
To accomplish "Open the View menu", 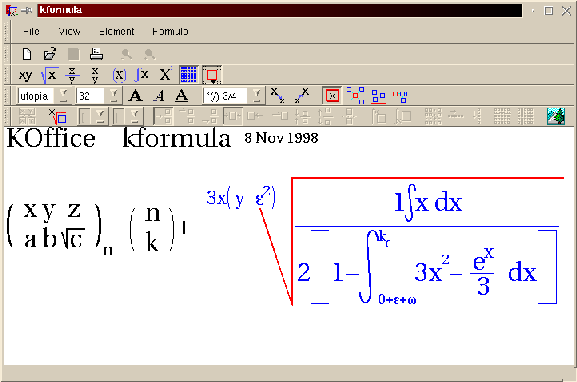I will (x=69, y=32).
